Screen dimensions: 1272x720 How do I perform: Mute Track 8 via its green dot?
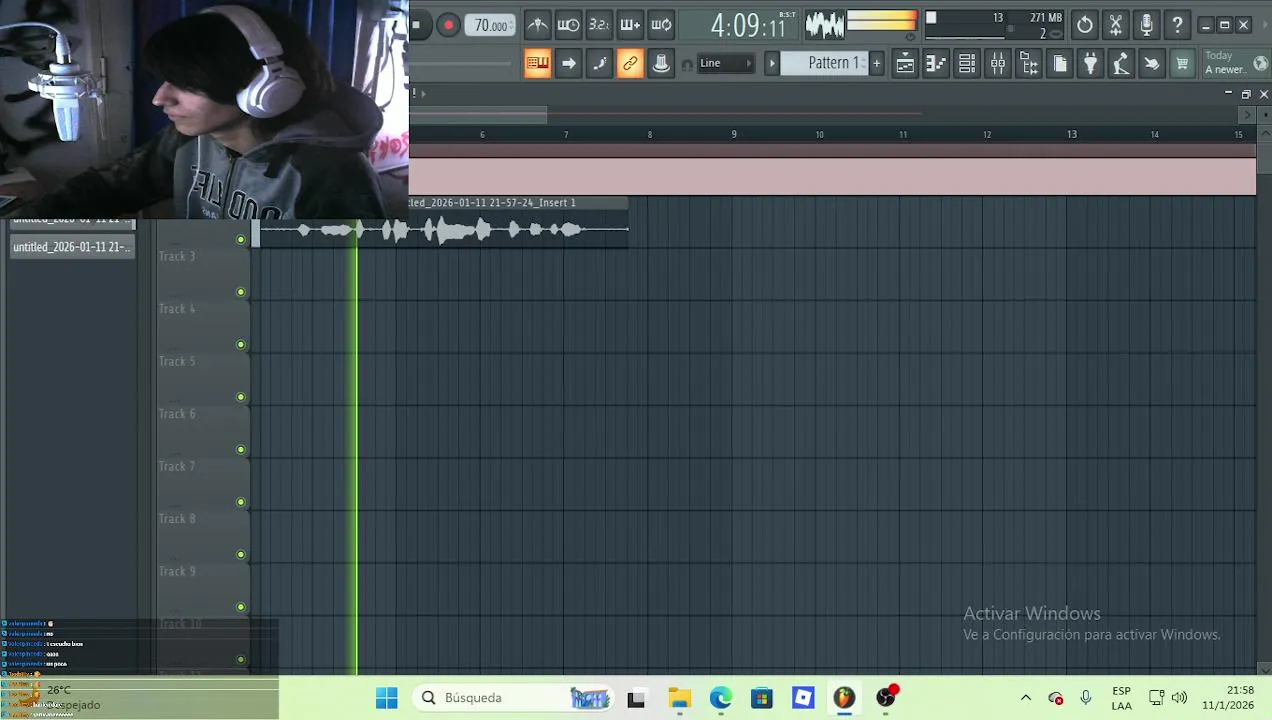pyautogui.click(x=240, y=555)
